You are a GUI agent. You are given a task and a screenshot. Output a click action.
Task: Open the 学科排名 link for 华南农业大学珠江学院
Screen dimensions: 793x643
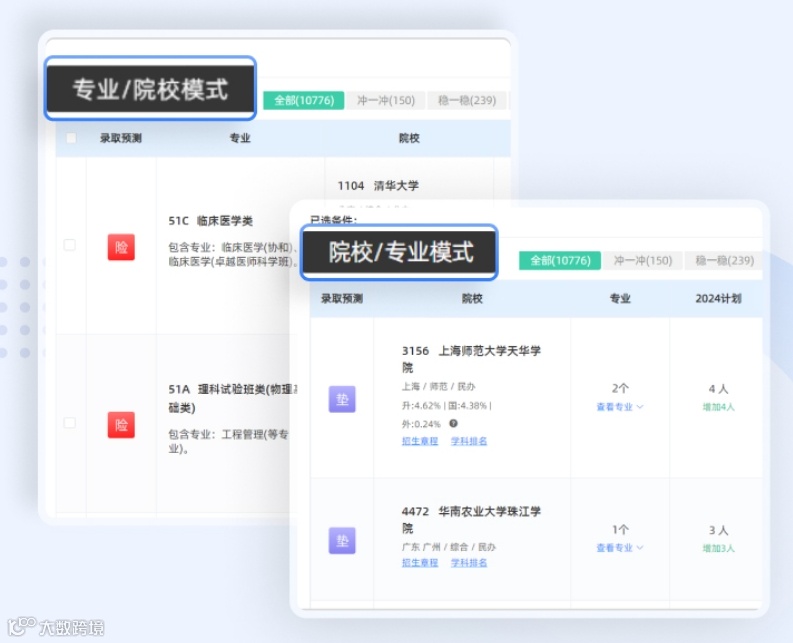(469, 563)
